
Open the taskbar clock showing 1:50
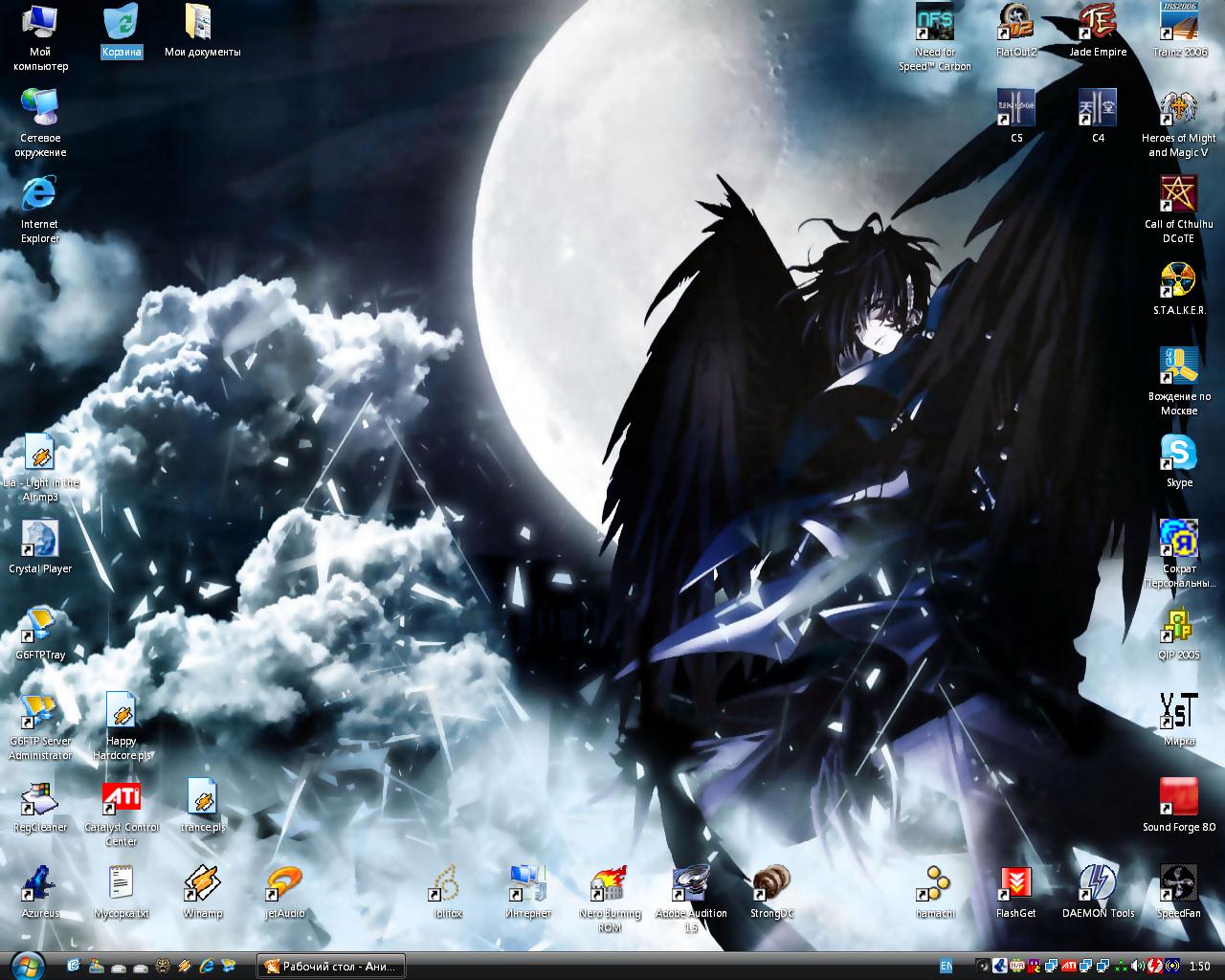point(1200,966)
